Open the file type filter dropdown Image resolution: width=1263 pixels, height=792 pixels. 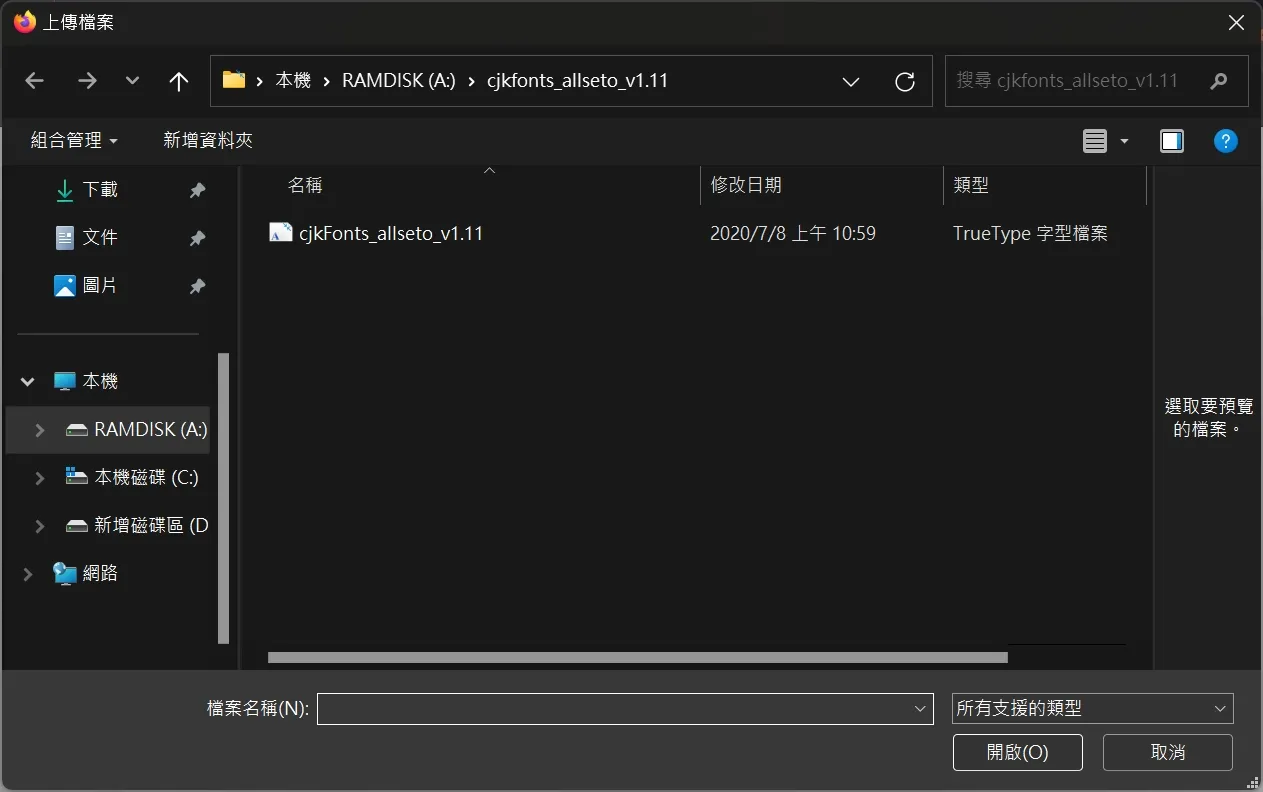1092,708
